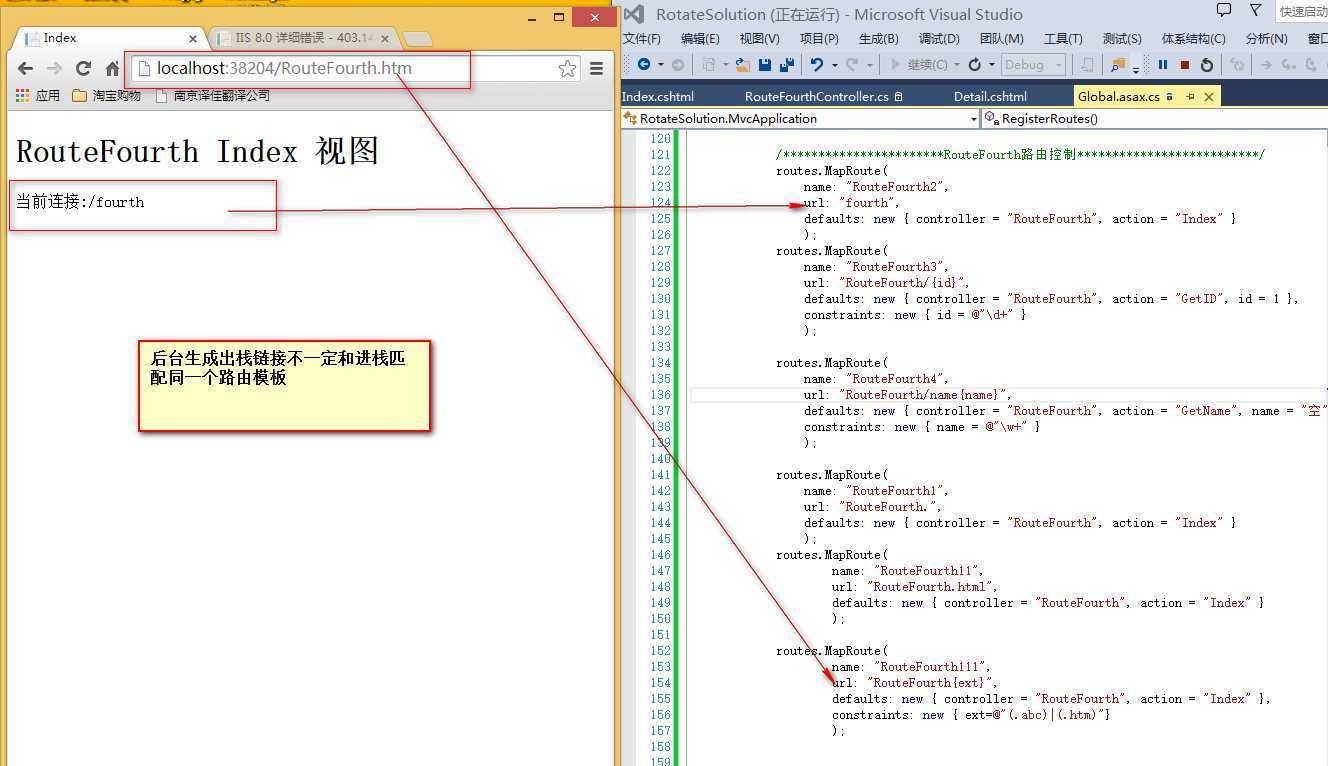Open the 项目(P) menu
The height and width of the screenshot is (766, 1328).
[819, 38]
